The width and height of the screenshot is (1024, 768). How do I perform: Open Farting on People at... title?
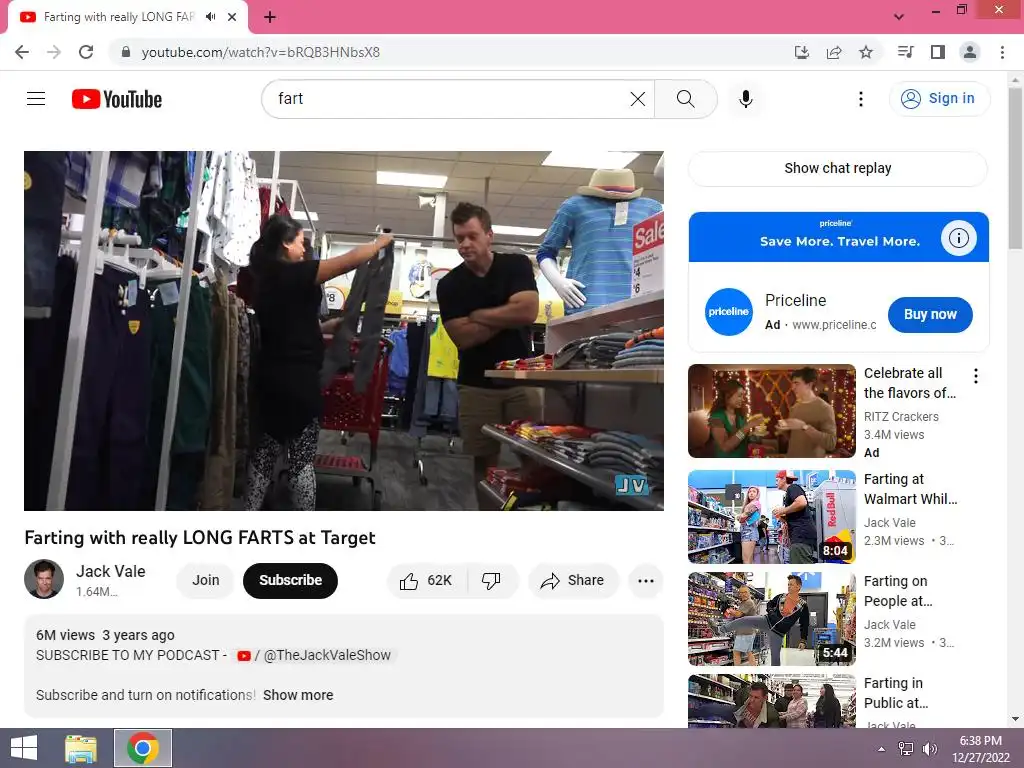898,591
